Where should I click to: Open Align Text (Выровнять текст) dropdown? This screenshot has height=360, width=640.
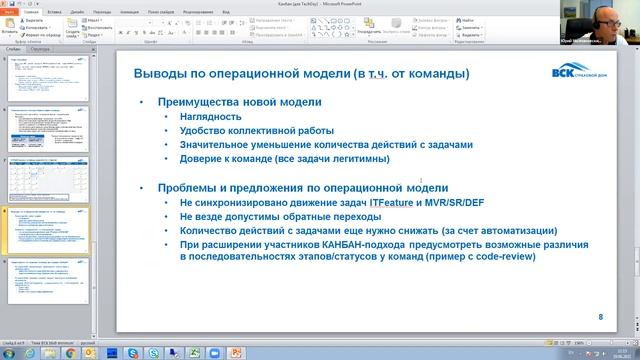tap(269, 28)
